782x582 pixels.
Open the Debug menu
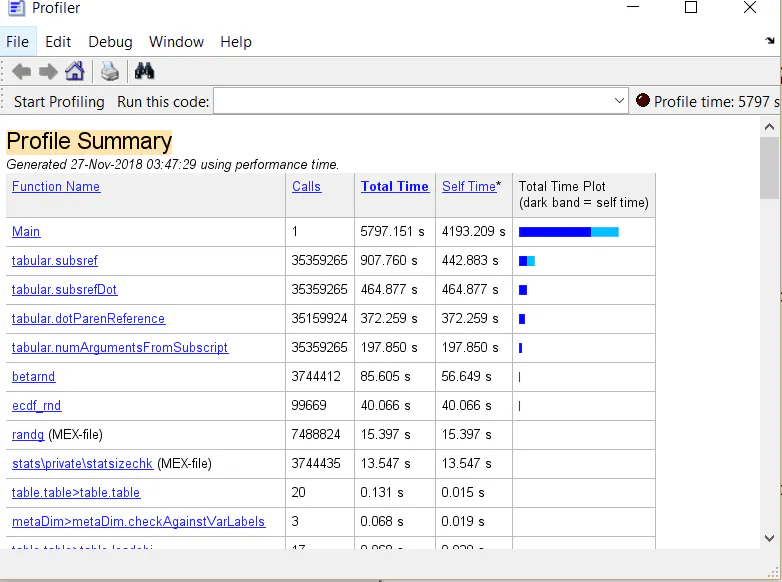[x=110, y=42]
